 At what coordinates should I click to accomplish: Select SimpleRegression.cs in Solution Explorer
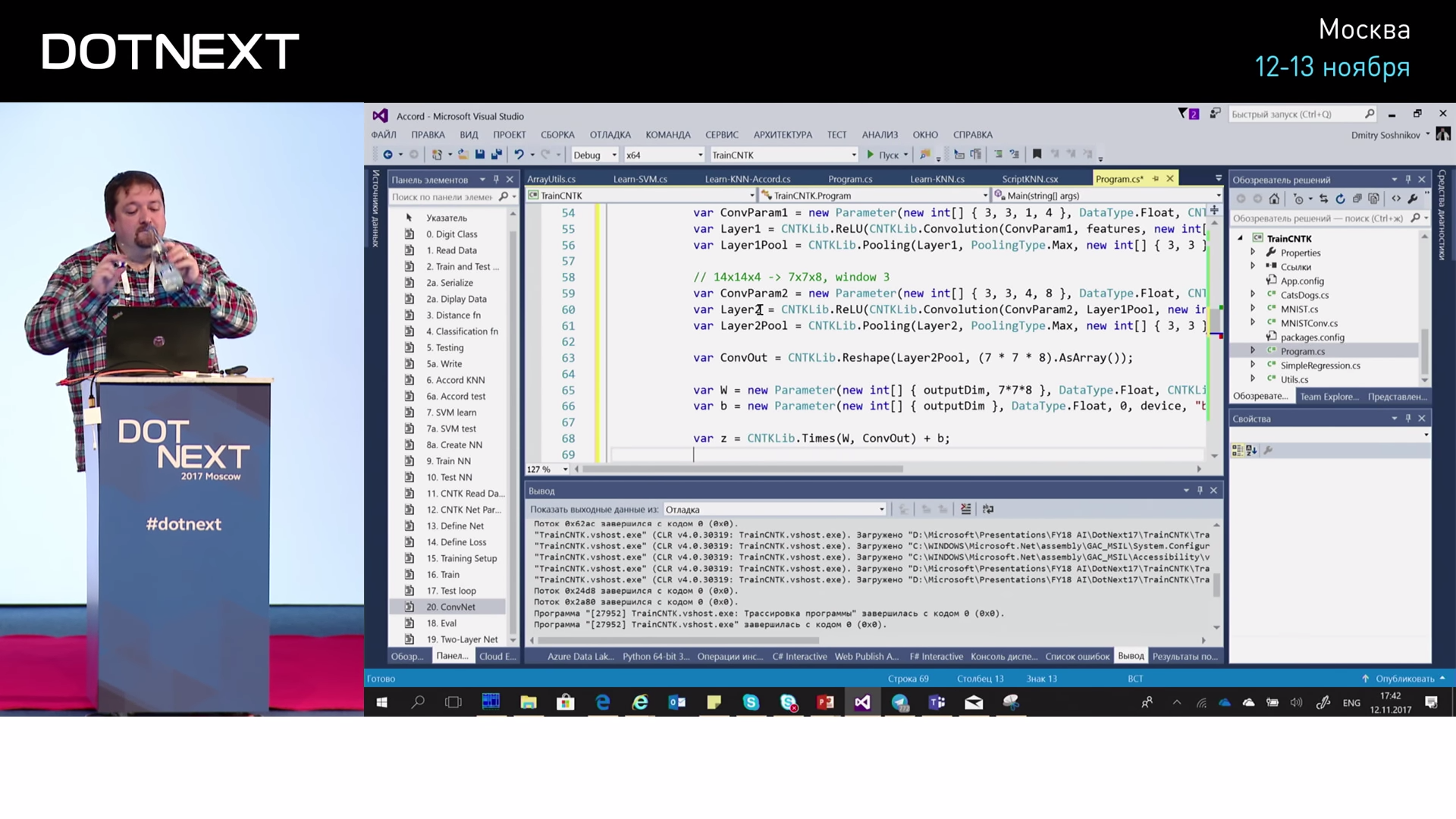[x=1320, y=366]
